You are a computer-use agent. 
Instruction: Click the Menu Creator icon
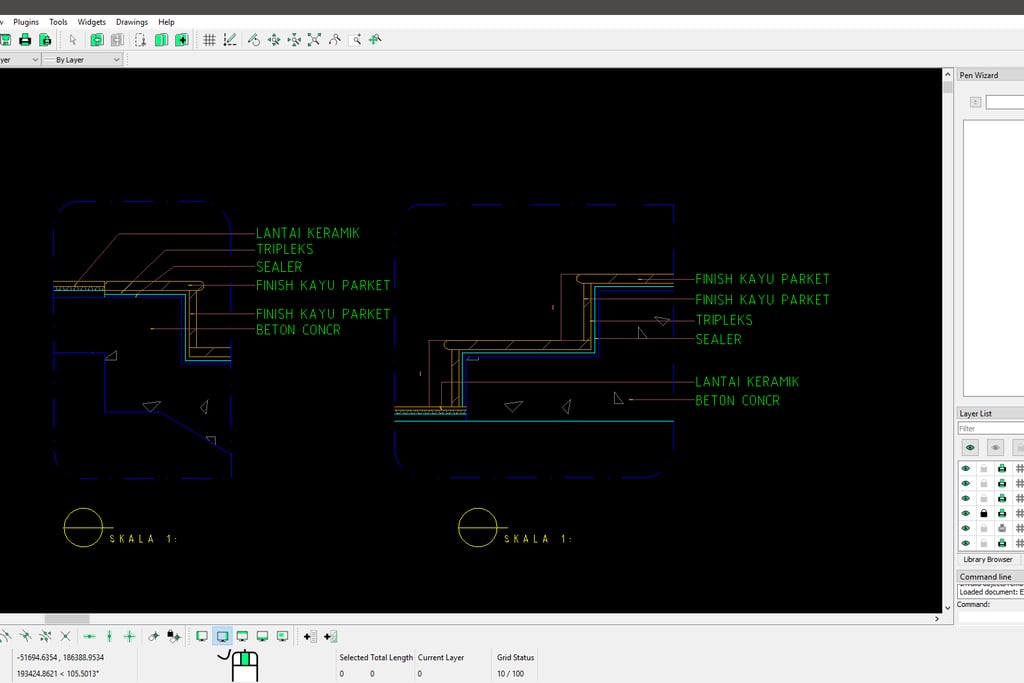pos(310,636)
